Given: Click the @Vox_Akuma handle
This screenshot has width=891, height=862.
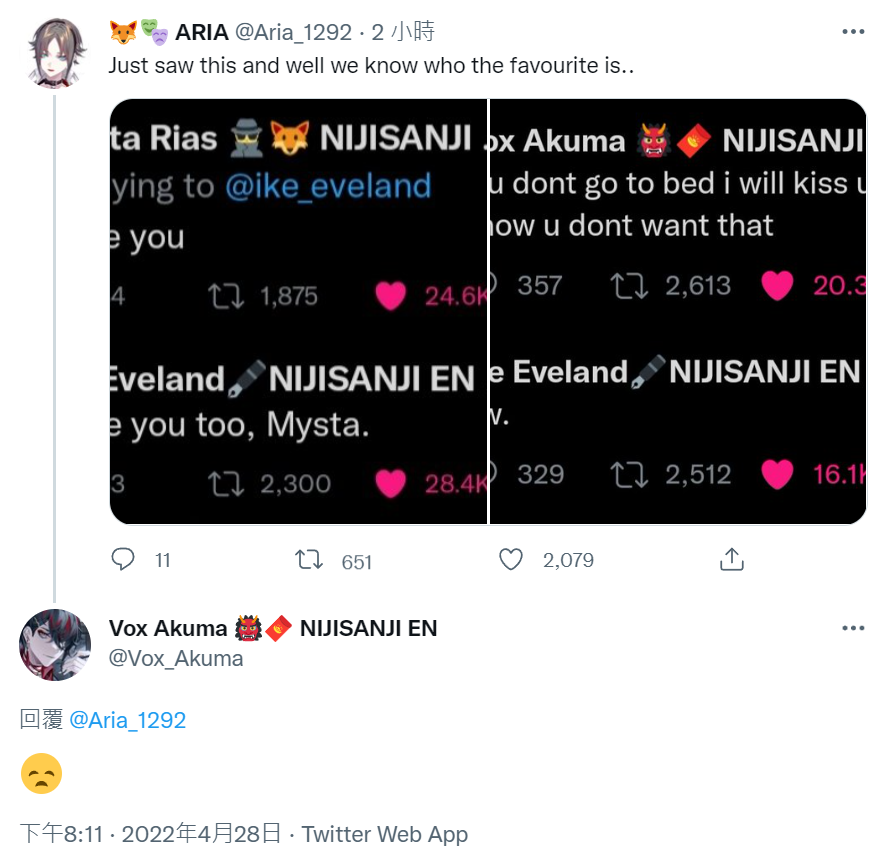Looking at the screenshot, I should pos(176,659).
